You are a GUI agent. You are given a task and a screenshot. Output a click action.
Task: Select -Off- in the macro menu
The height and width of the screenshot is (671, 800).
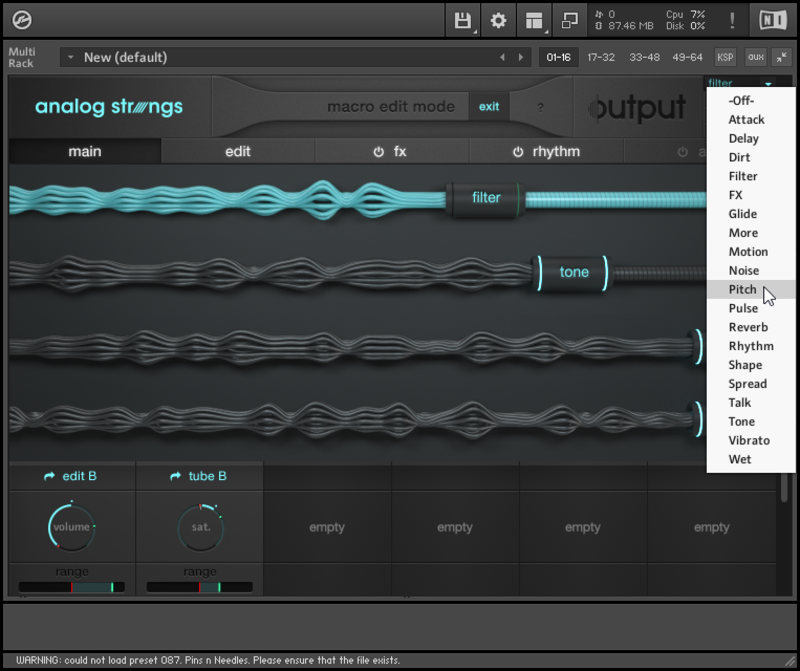[751, 101]
